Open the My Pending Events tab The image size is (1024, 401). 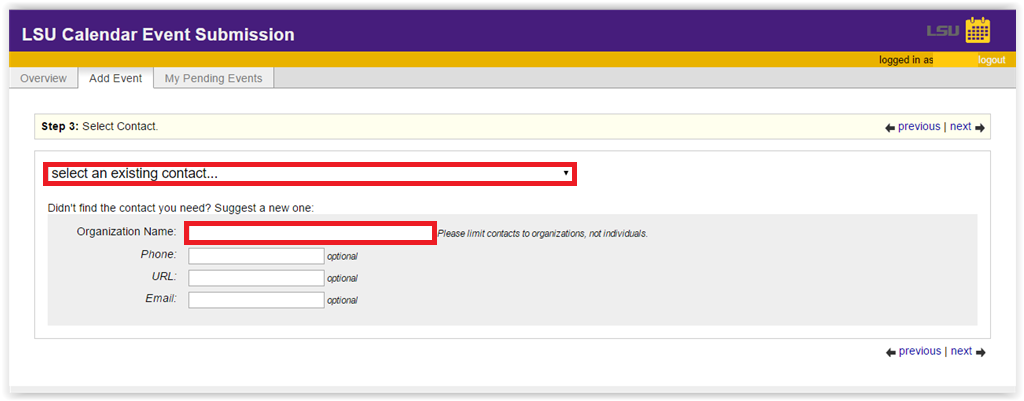pyautogui.click(x=214, y=78)
